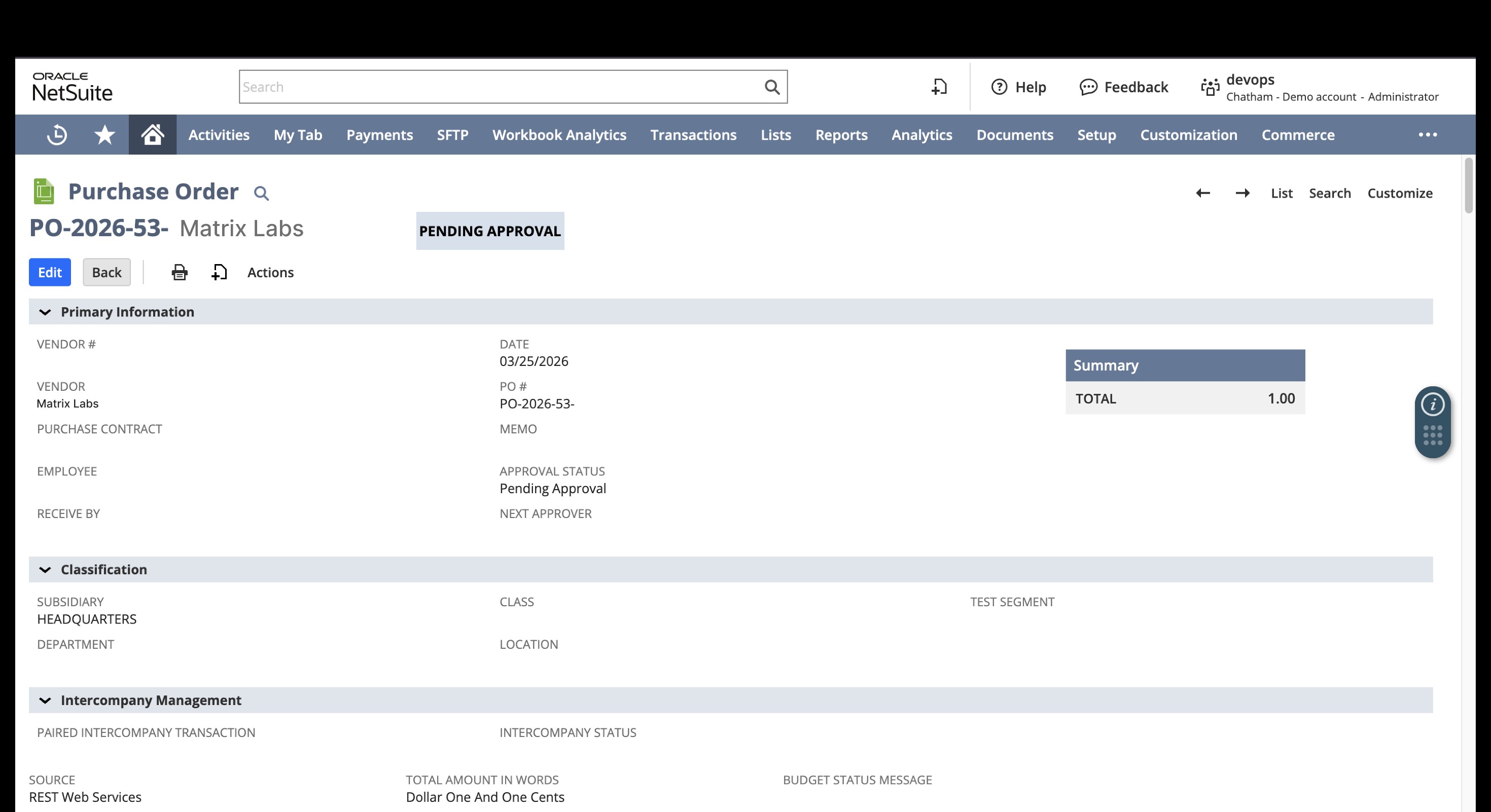Click the Pending Approval status value

pyautogui.click(x=553, y=489)
